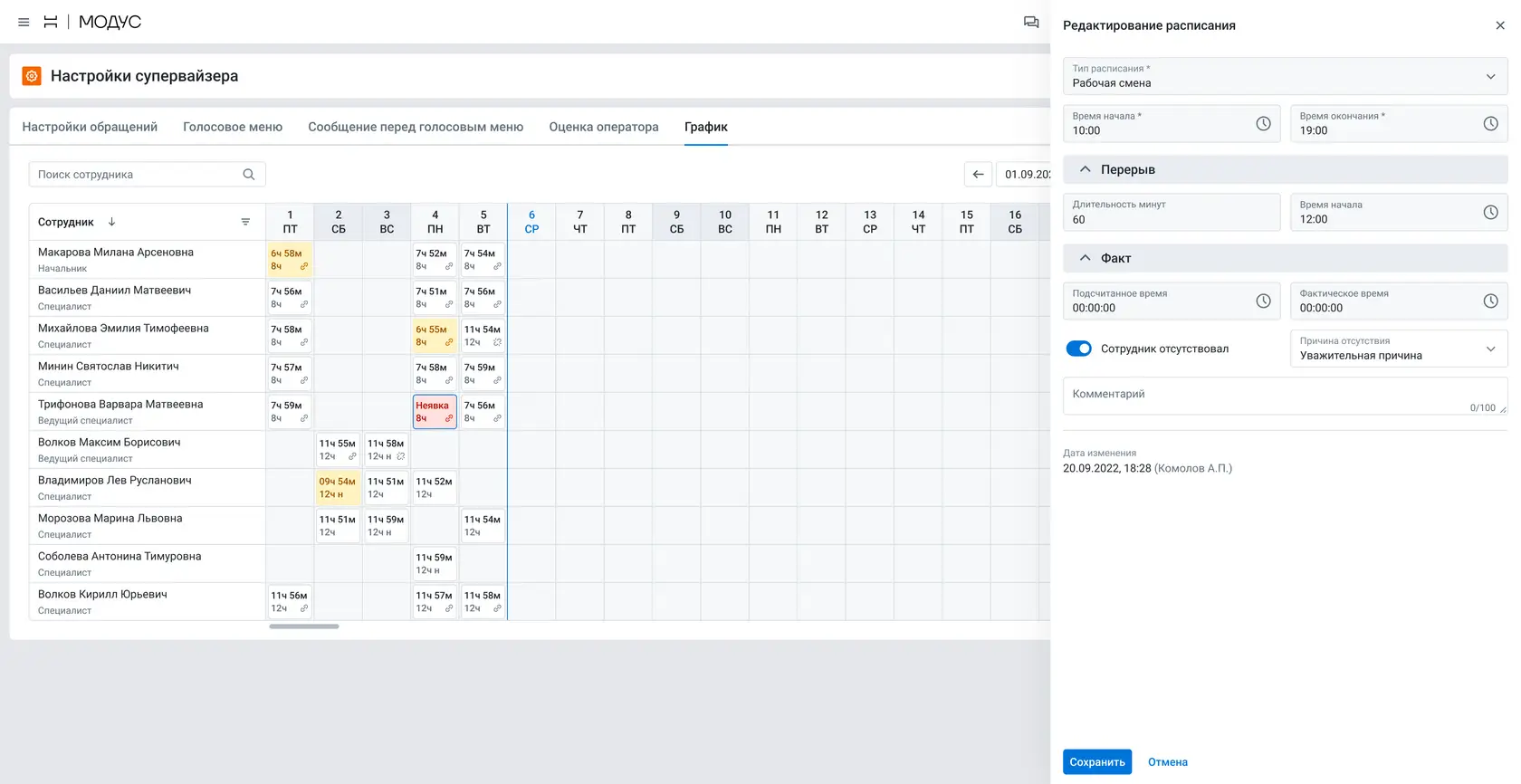The image size is (1521, 784).
Task: Click the Отмена link
Action: pyautogui.click(x=1168, y=762)
